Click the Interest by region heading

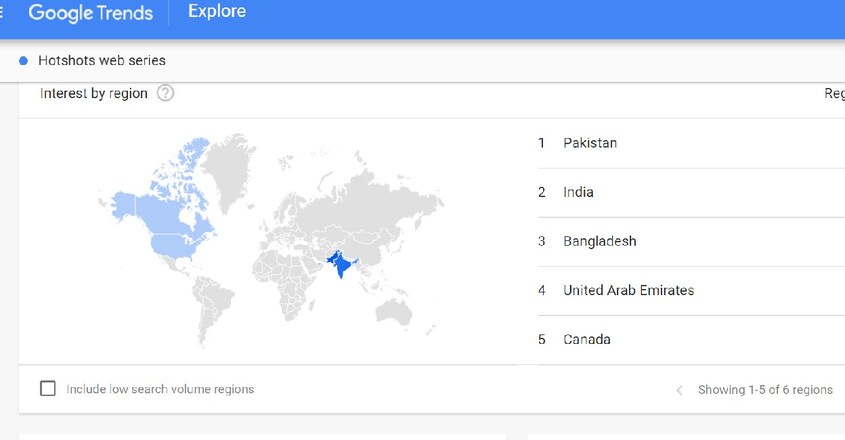tap(94, 93)
